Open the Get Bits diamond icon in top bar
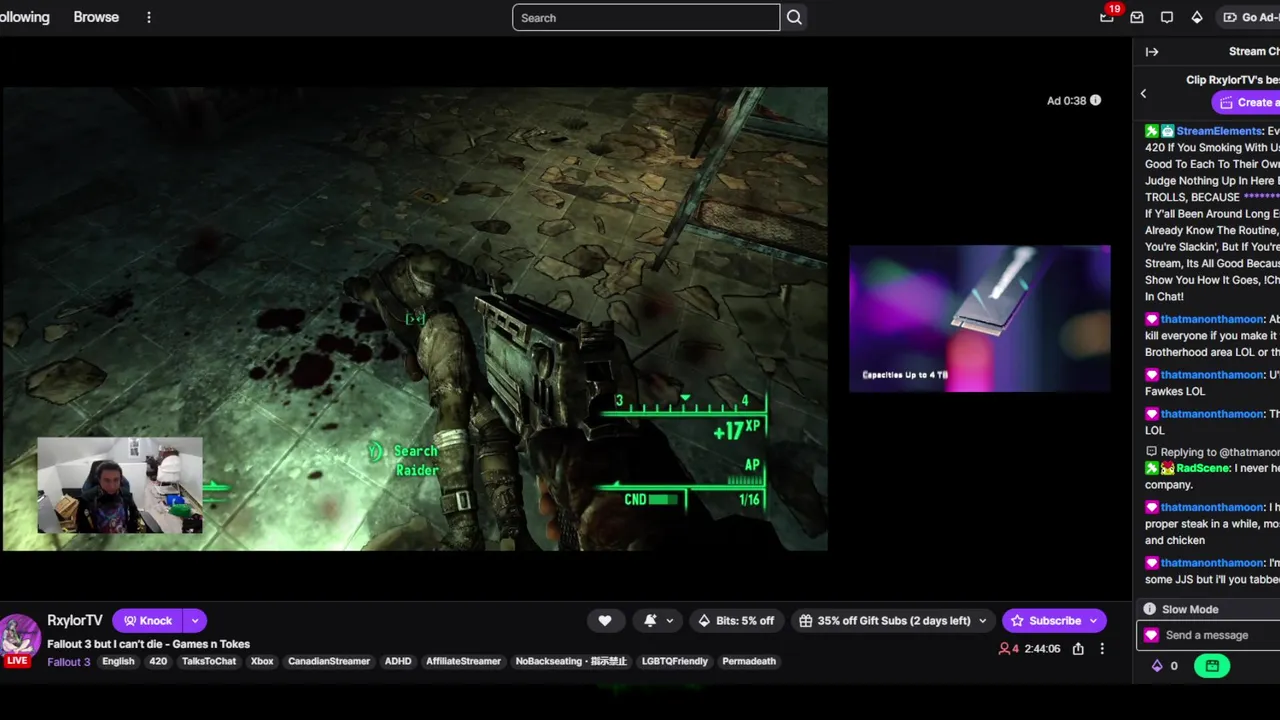 1197,17
